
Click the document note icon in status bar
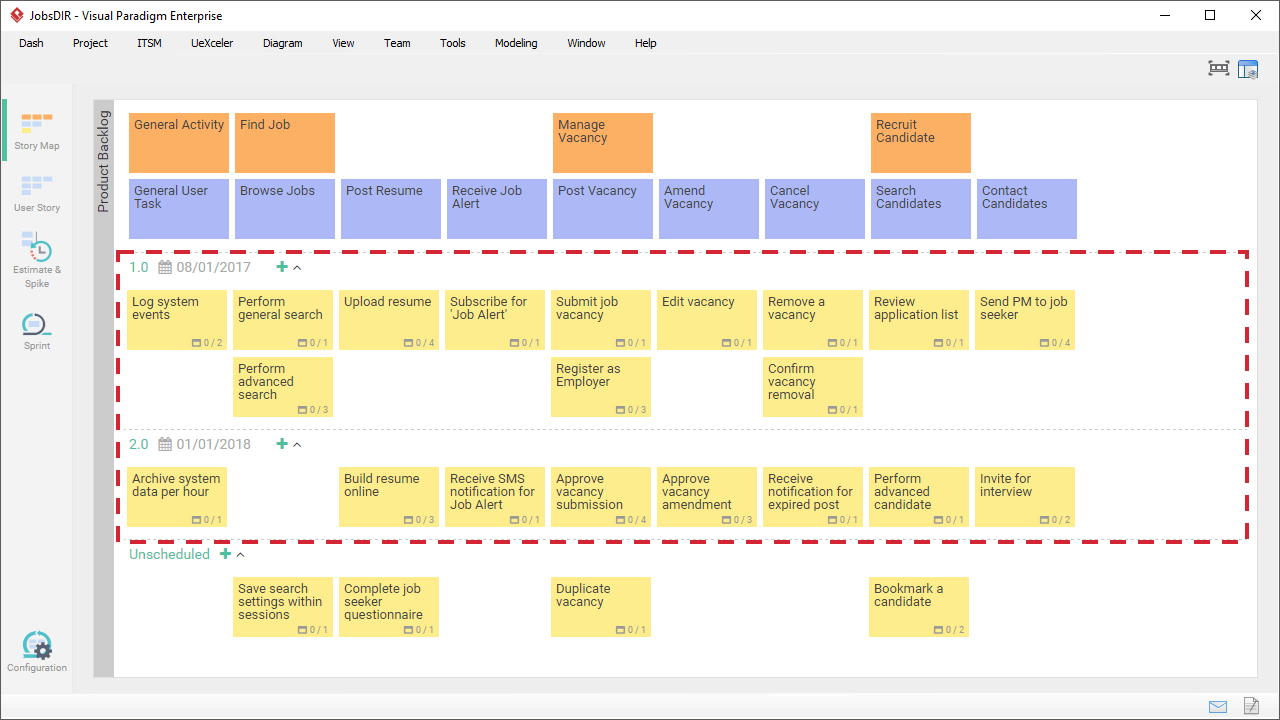pyautogui.click(x=1251, y=706)
